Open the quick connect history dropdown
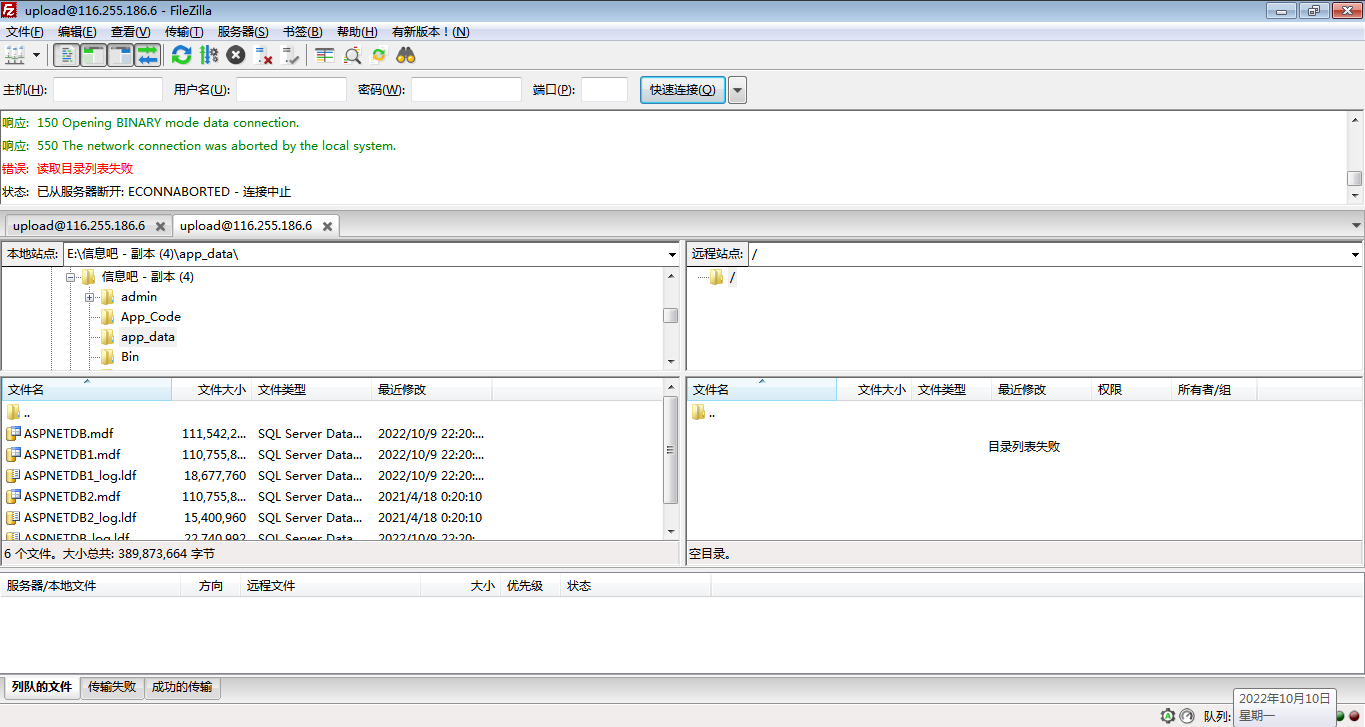Viewport: 1365px width, 727px height. (x=737, y=90)
